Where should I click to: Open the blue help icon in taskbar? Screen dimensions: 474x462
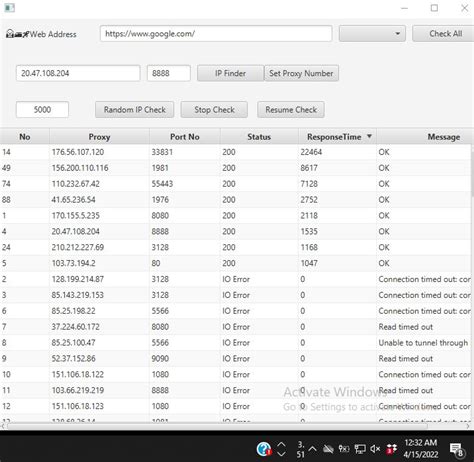pos(264,449)
